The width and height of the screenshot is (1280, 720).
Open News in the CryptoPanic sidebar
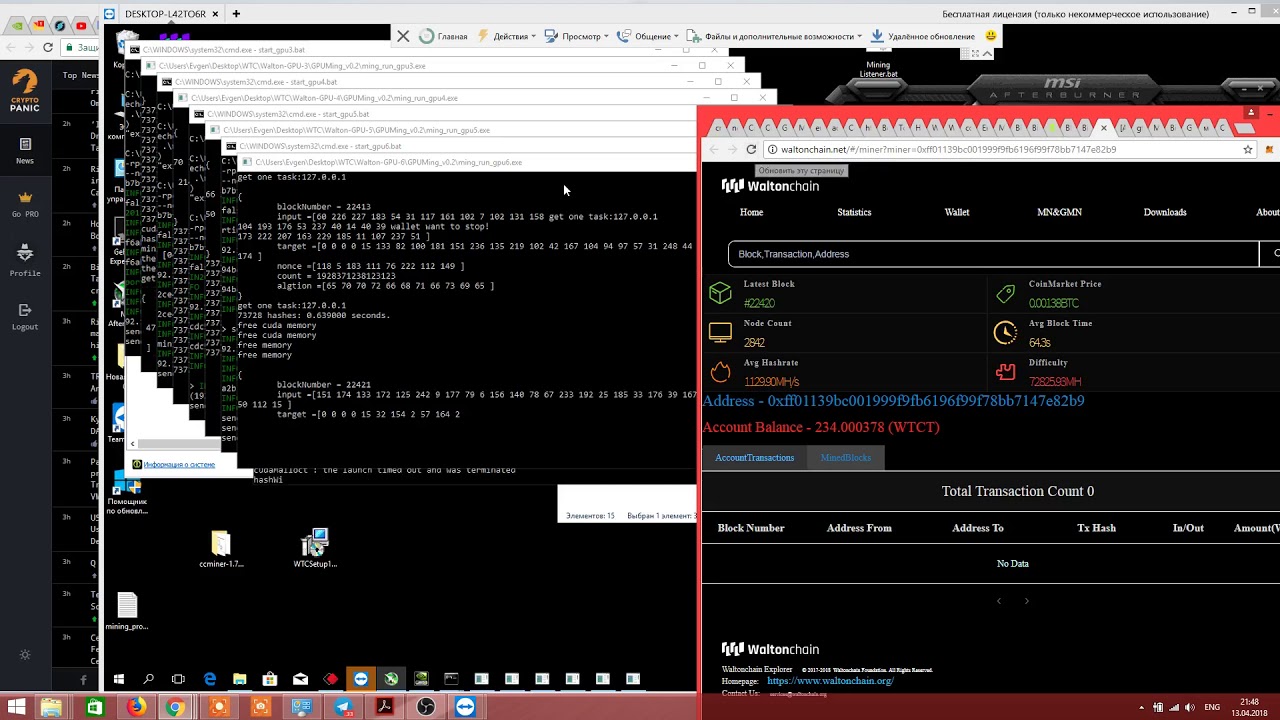[25, 151]
